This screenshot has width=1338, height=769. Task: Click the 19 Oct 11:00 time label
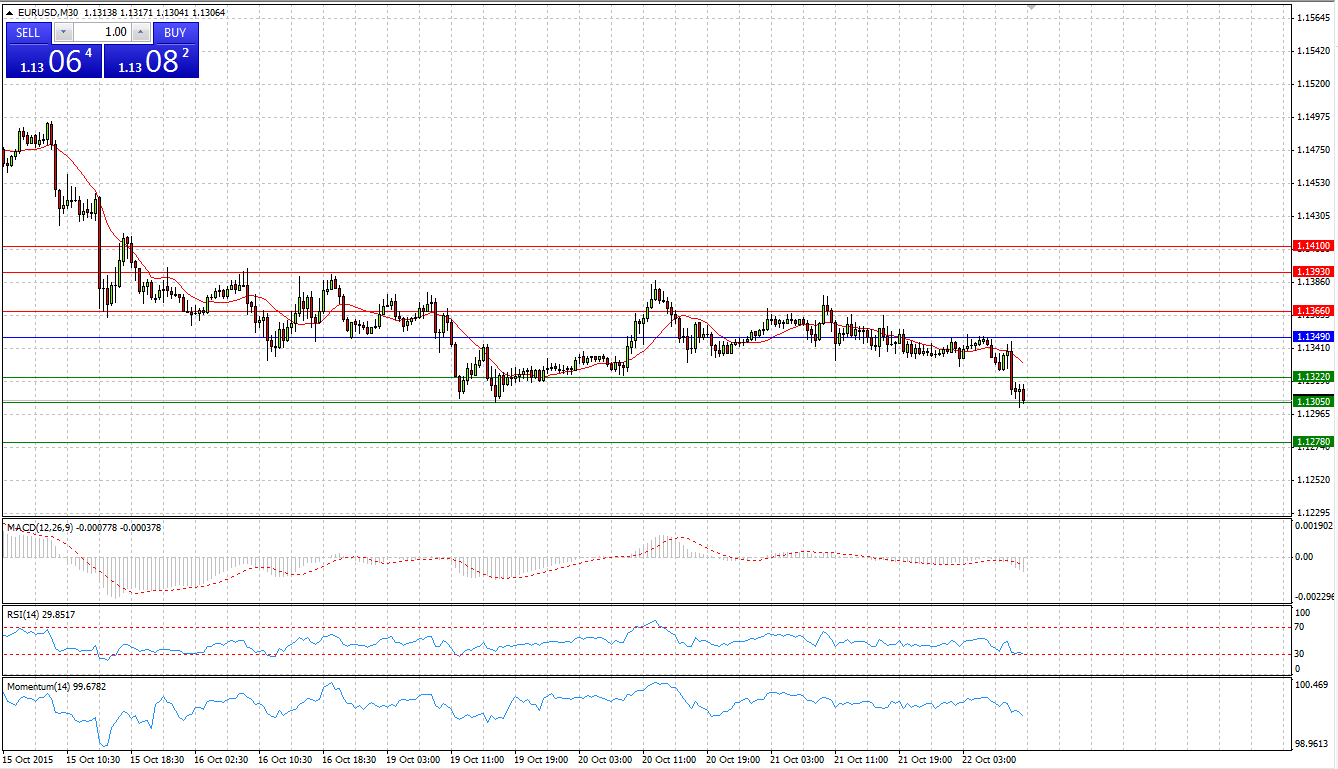click(476, 760)
